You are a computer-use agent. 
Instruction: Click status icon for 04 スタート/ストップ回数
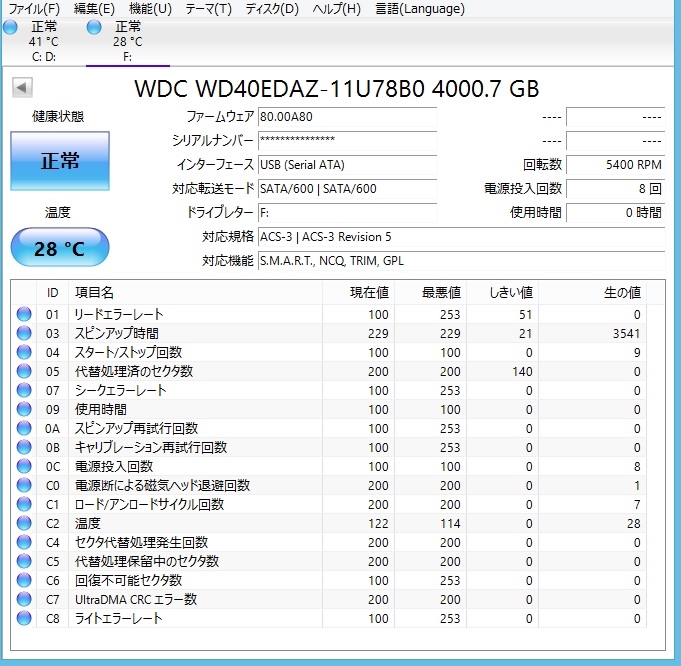(24, 352)
